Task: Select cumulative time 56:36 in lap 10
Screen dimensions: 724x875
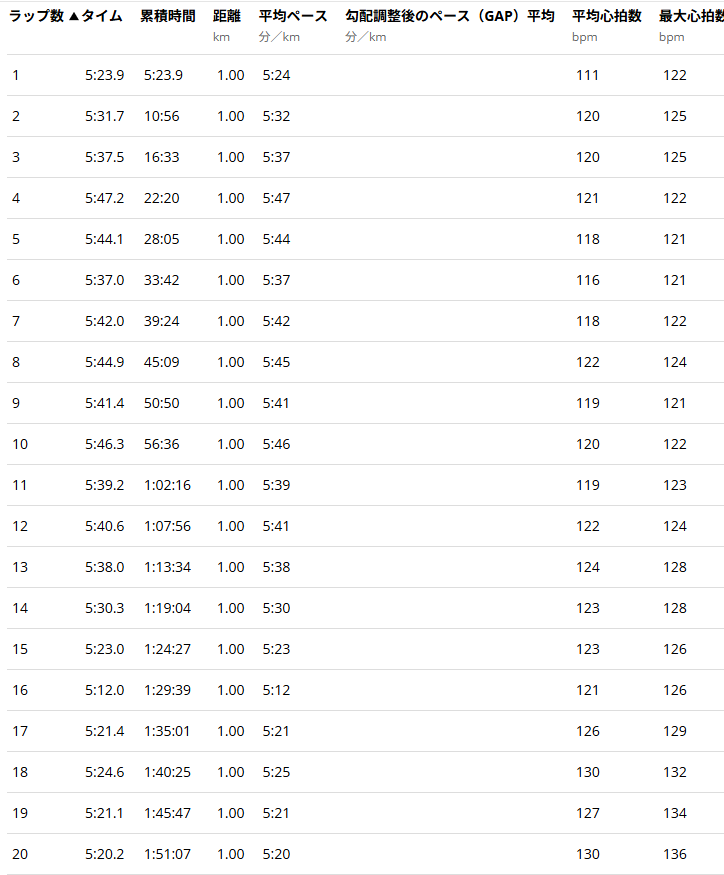Action: (x=162, y=444)
